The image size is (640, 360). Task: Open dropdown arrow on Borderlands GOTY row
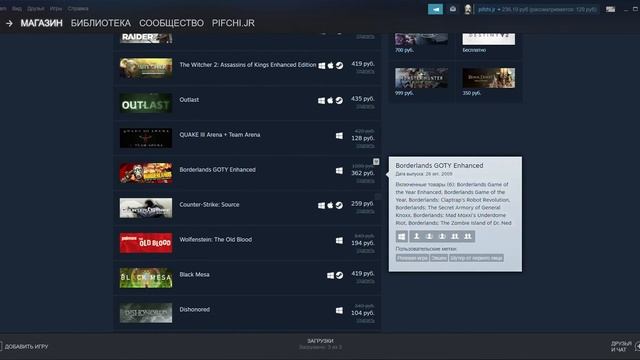[x=376, y=162]
